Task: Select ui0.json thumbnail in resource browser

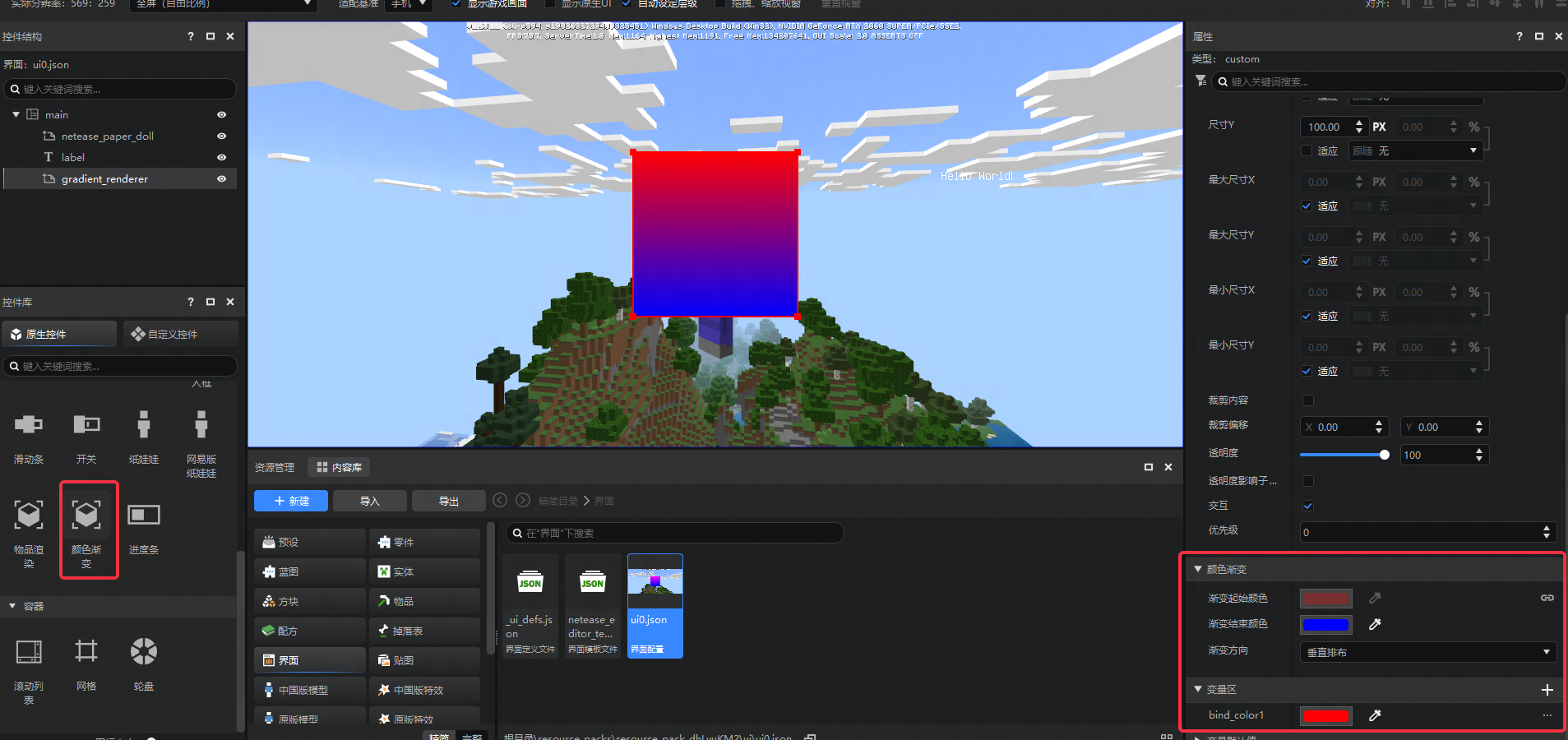Action: click(655, 606)
